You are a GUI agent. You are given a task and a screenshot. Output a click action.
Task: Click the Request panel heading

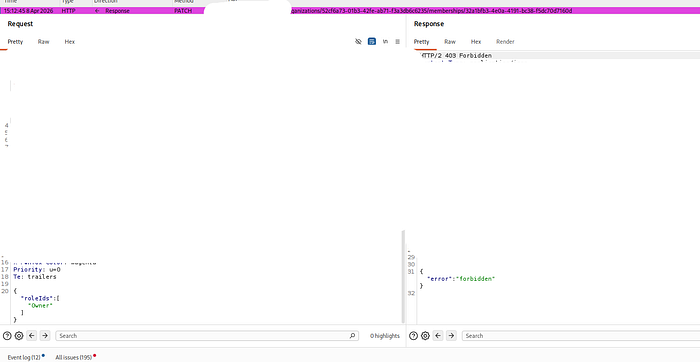pos(20,24)
